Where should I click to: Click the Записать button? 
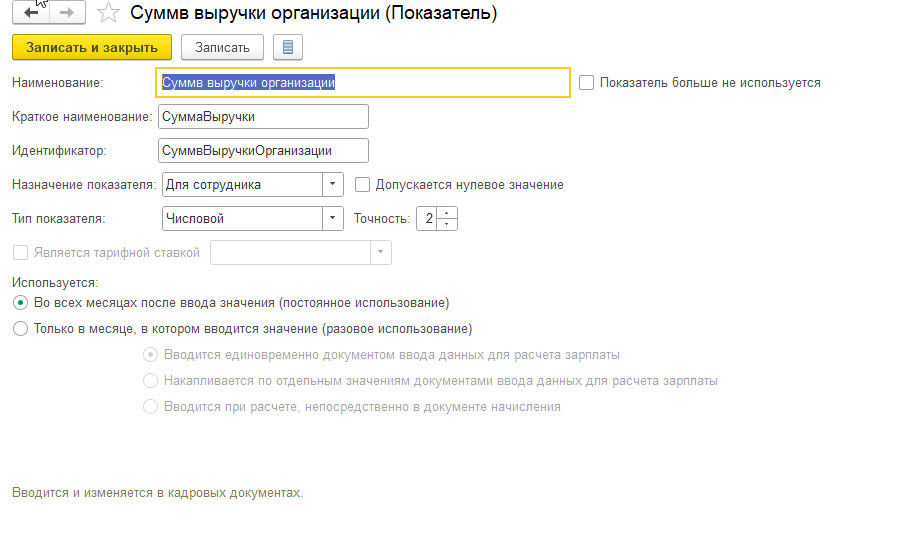tap(222, 47)
